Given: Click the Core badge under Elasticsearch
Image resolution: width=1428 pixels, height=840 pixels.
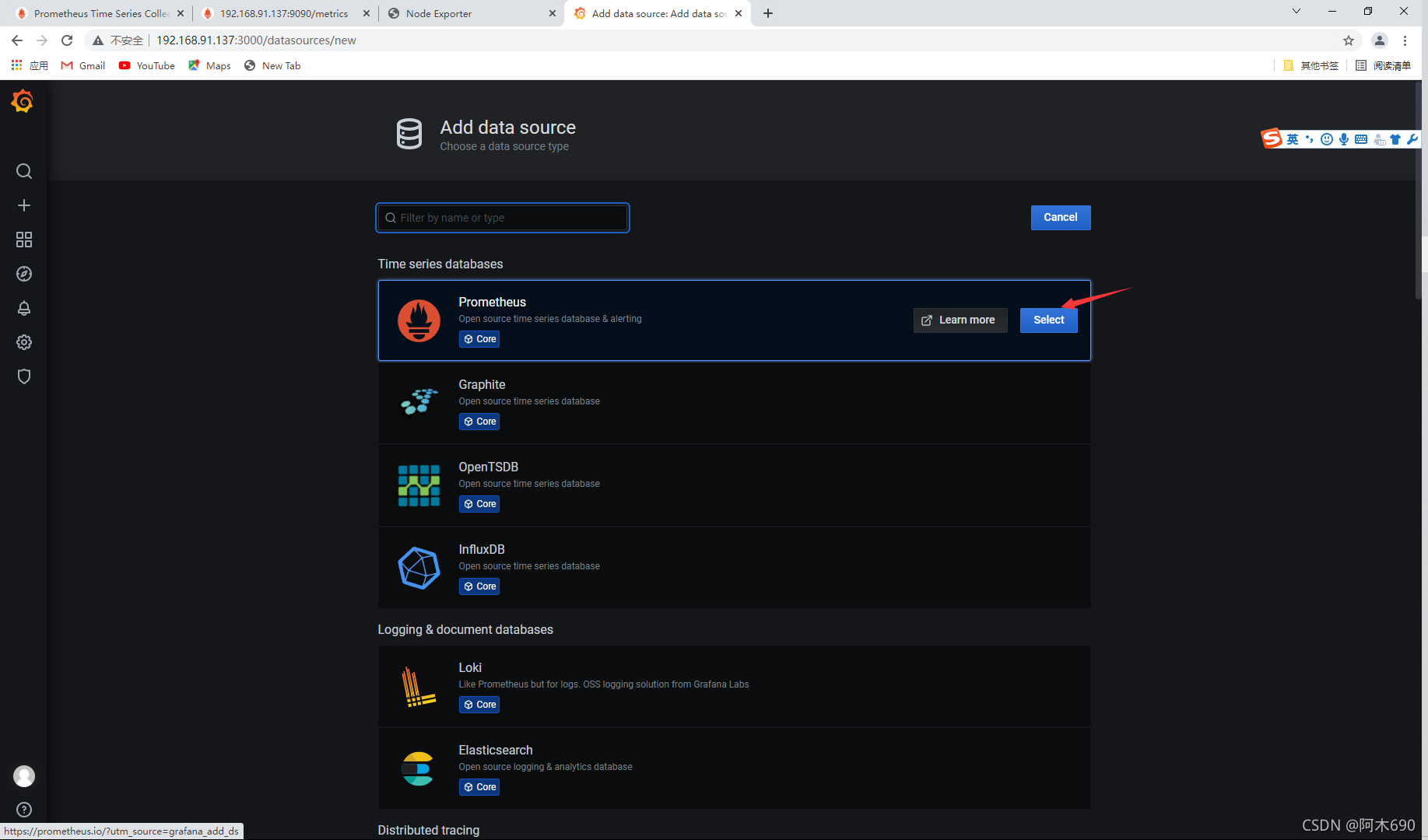Looking at the screenshot, I should (479, 787).
